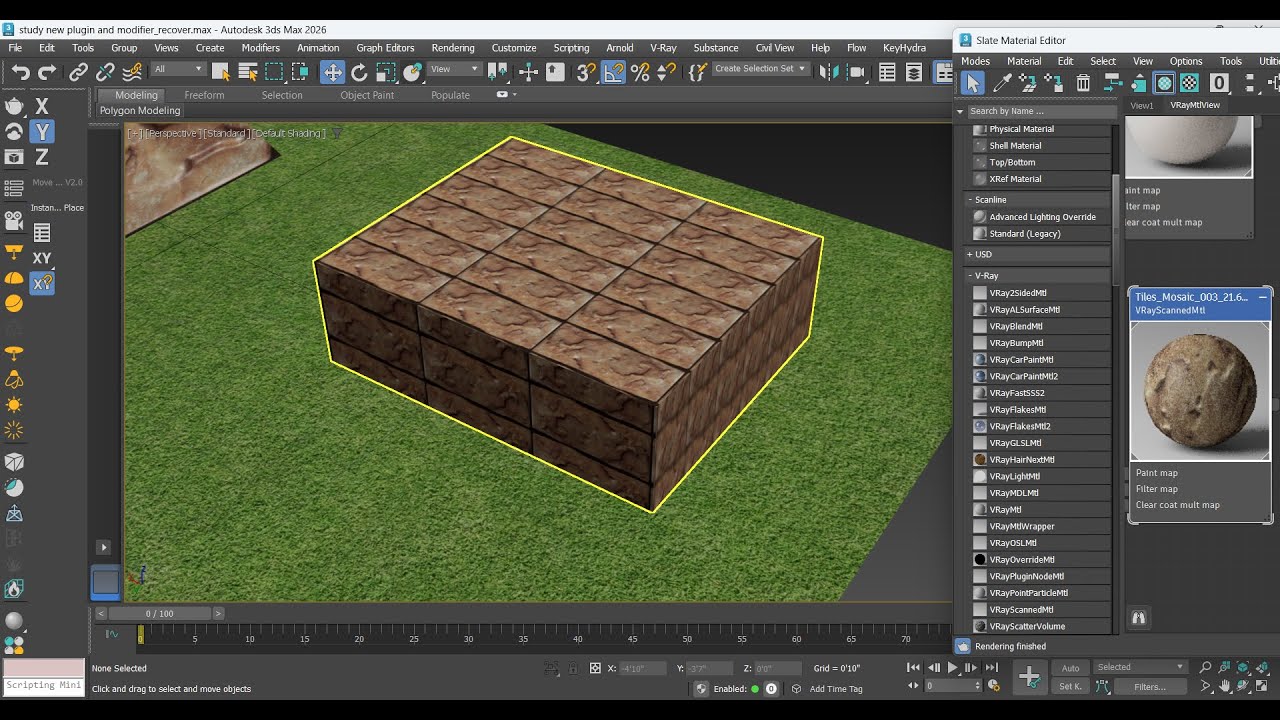This screenshot has height=720, width=1280.
Task: Click the Filter map slot on Tiles_Mosaic node
Action: coord(1157,489)
